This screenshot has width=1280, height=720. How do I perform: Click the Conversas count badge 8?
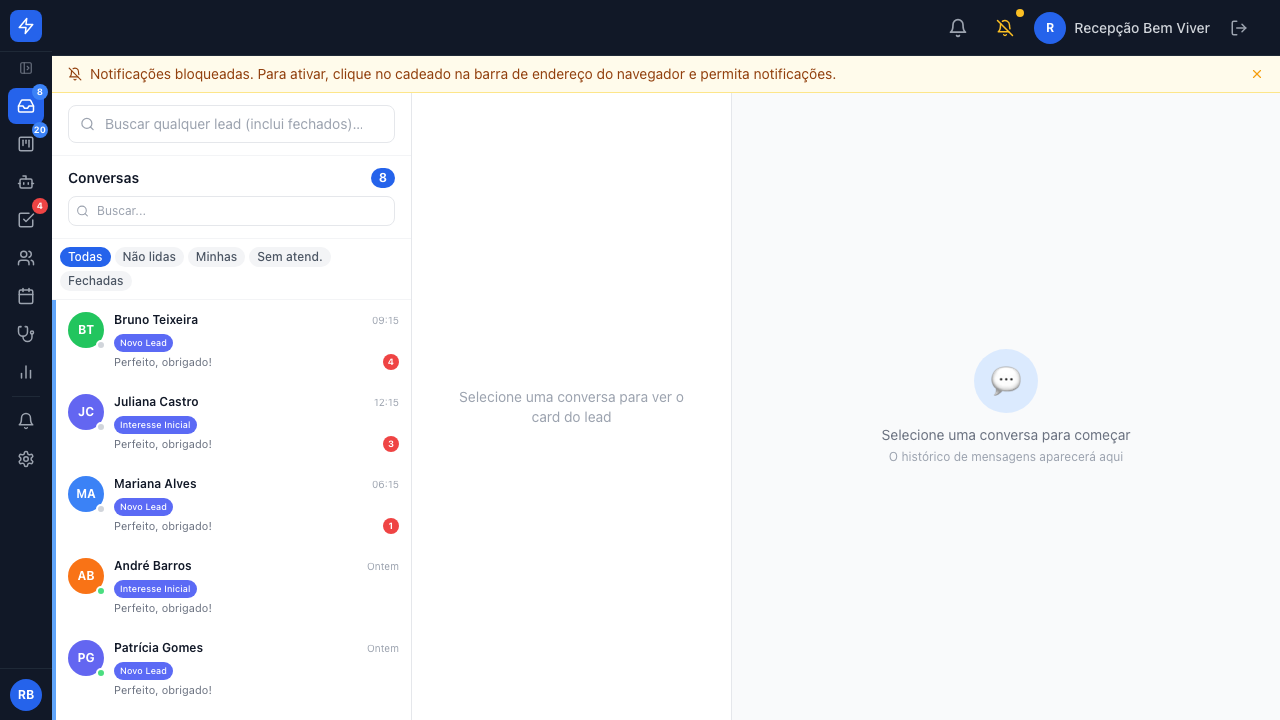(383, 178)
